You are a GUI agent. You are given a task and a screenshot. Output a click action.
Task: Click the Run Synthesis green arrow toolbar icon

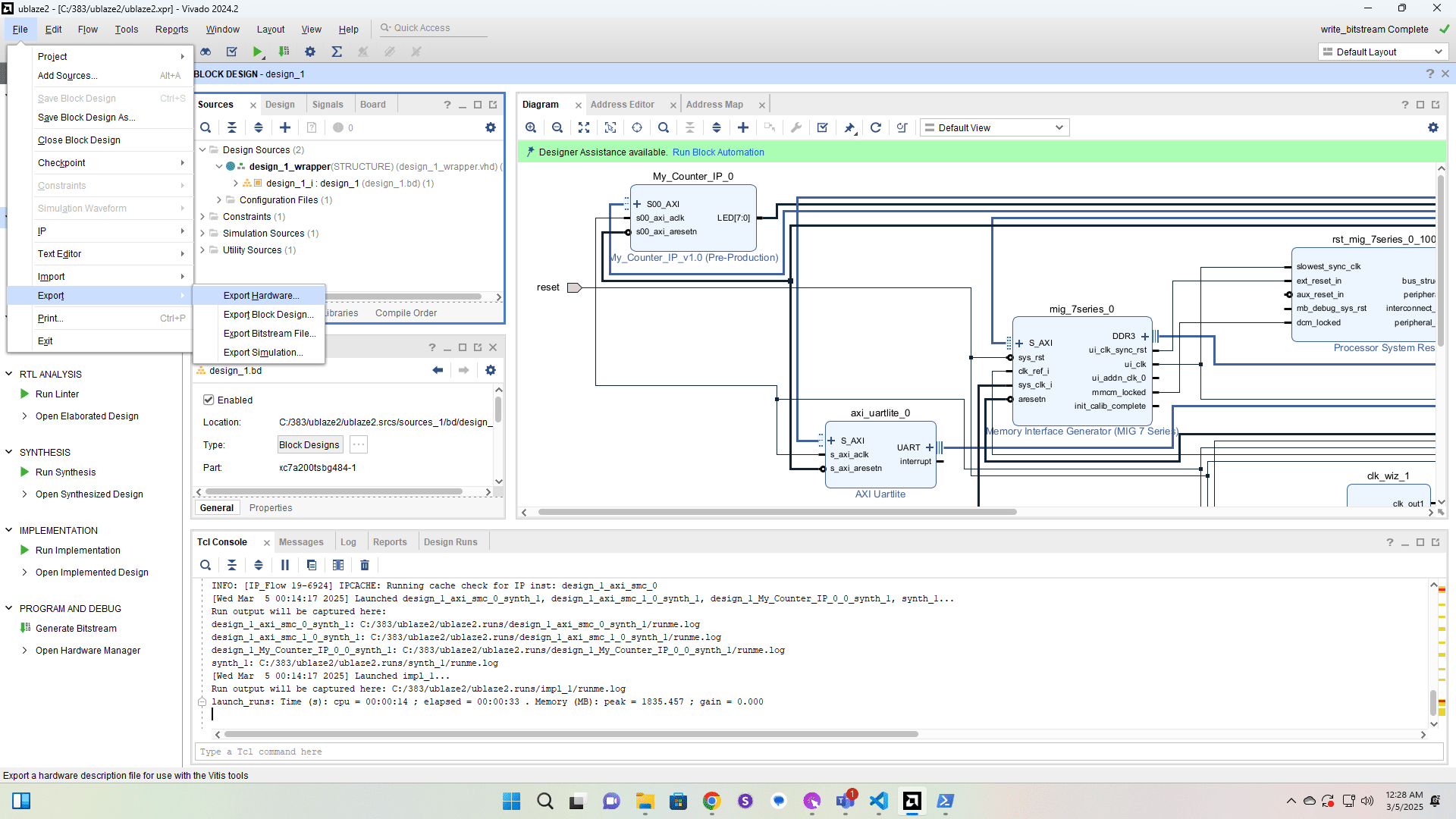tap(258, 52)
